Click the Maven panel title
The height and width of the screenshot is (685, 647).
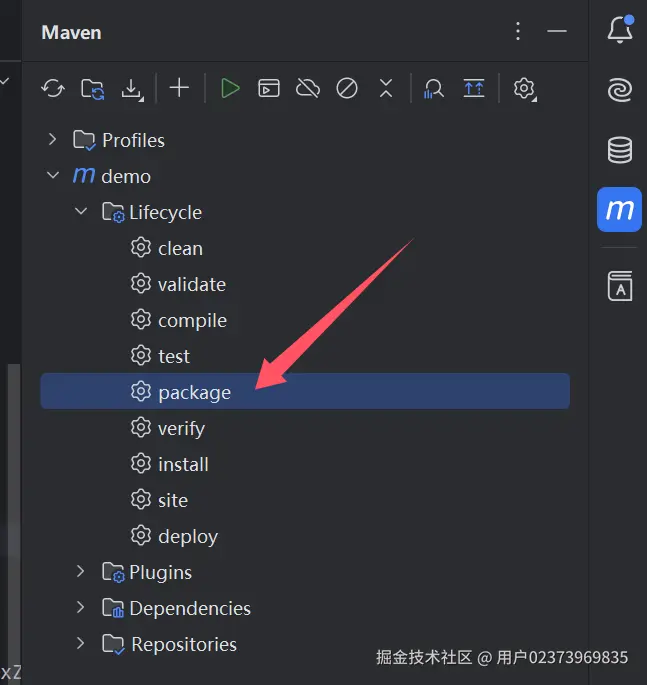click(71, 32)
